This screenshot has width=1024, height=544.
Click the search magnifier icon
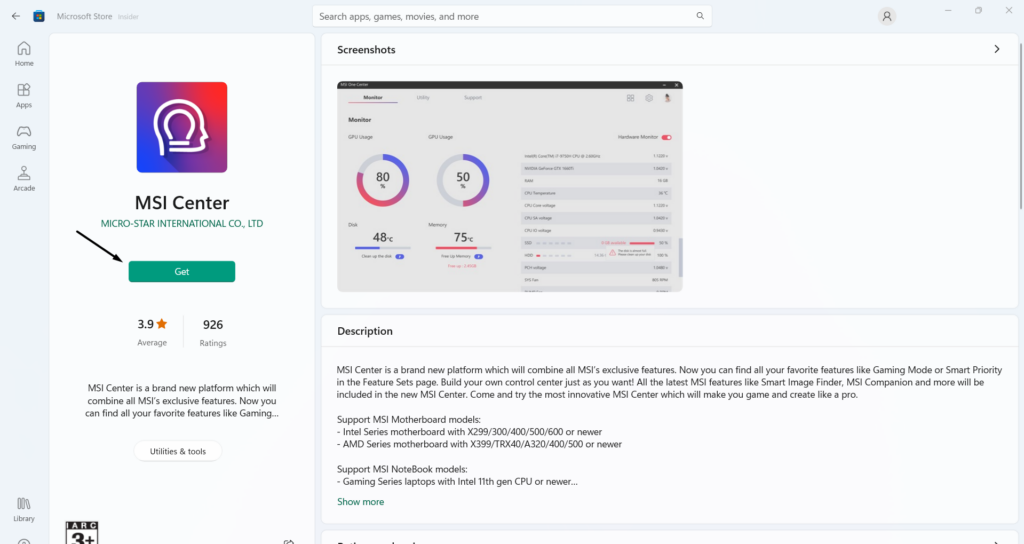[x=699, y=16]
